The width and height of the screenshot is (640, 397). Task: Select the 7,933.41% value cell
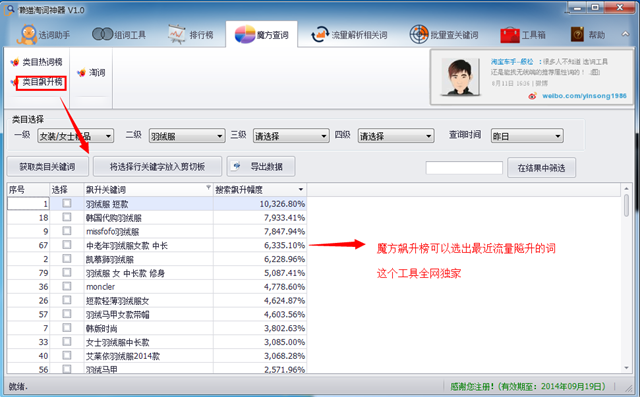pyautogui.click(x=260, y=217)
